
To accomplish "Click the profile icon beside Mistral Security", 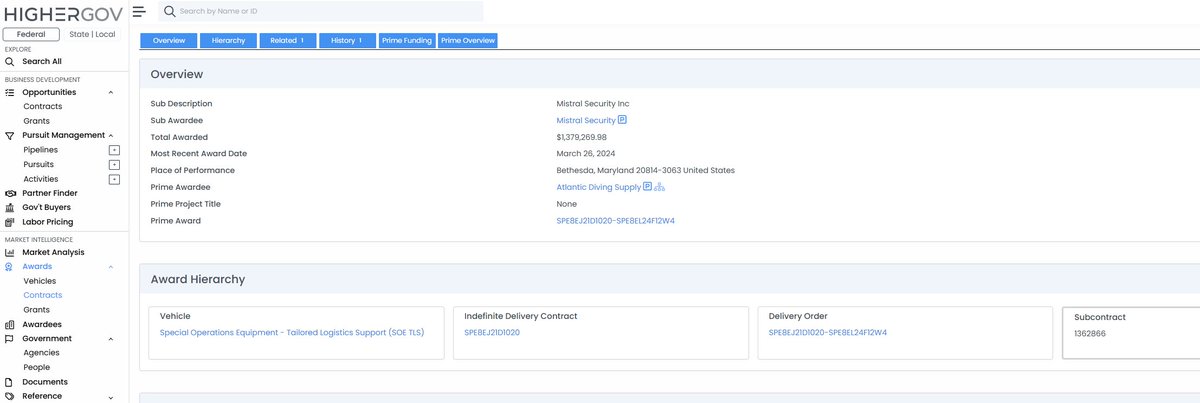I will pos(622,120).
